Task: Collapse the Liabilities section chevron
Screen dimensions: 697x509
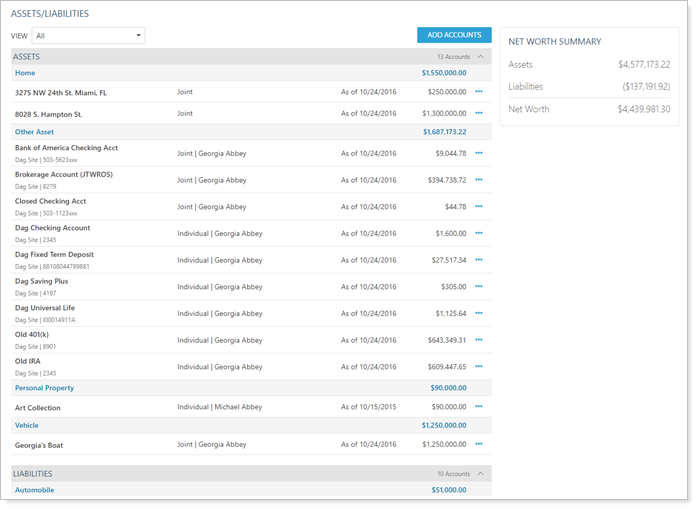Action: 481,474
